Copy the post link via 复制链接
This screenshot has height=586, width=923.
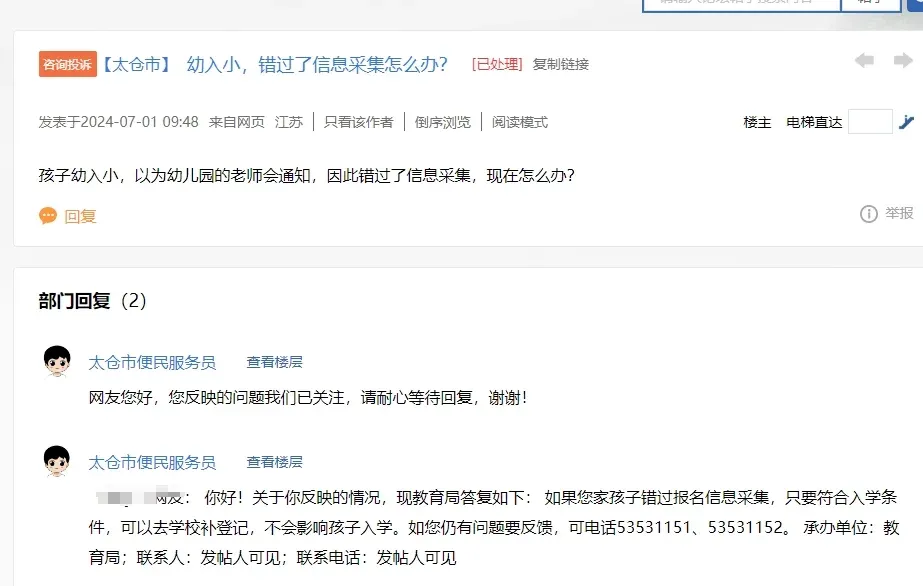pos(560,64)
